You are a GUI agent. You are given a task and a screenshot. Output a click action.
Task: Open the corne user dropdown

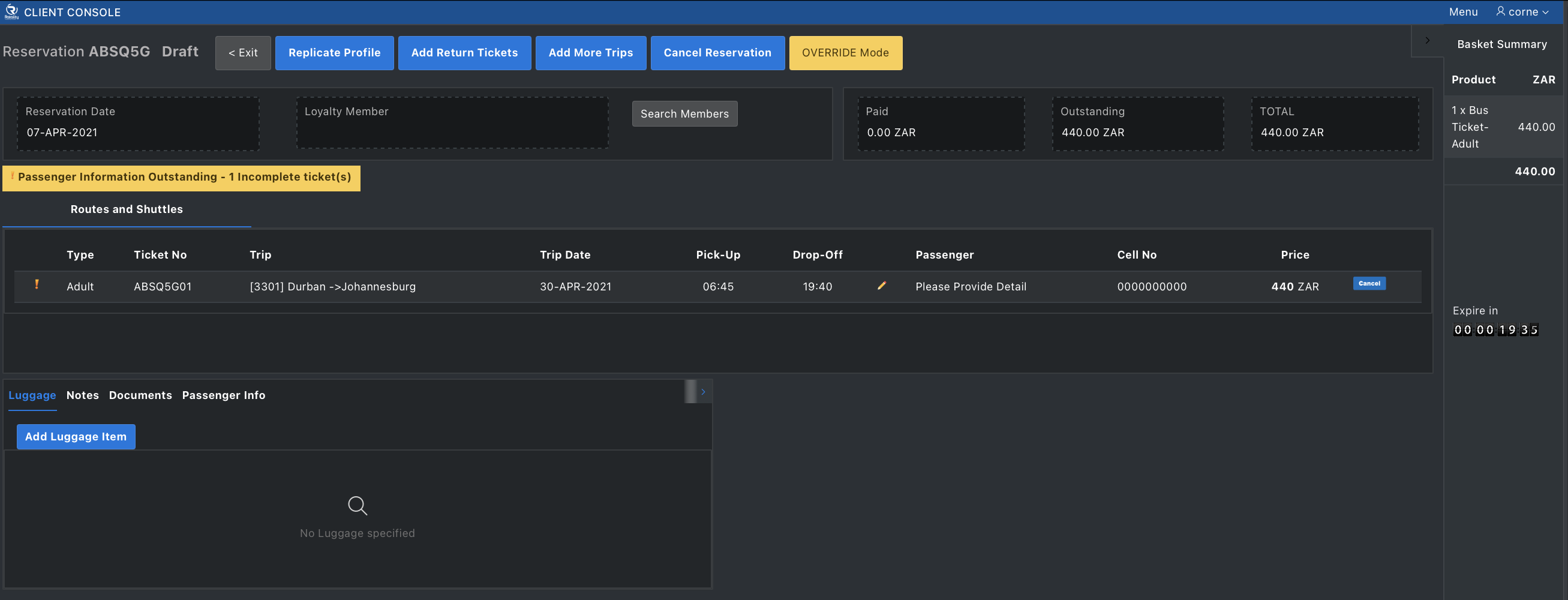coord(1523,12)
